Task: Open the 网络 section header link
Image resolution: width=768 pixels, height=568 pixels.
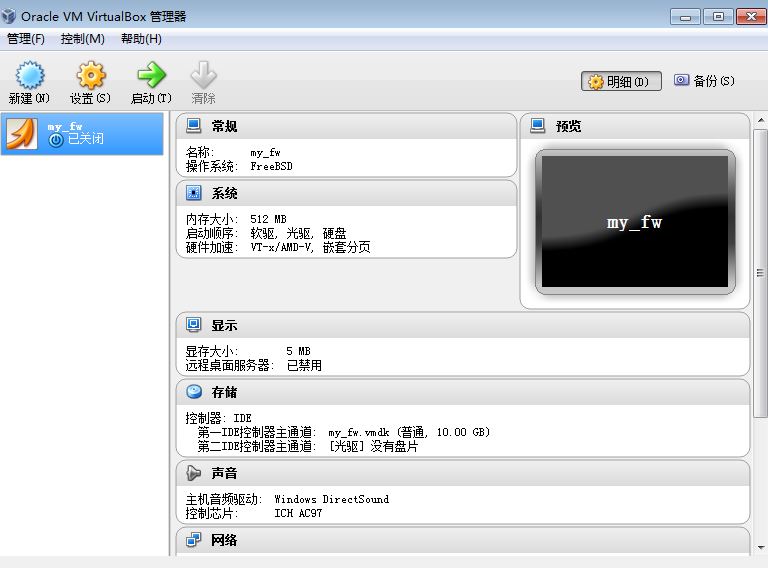Action: pyautogui.click(x=224, y=540)
